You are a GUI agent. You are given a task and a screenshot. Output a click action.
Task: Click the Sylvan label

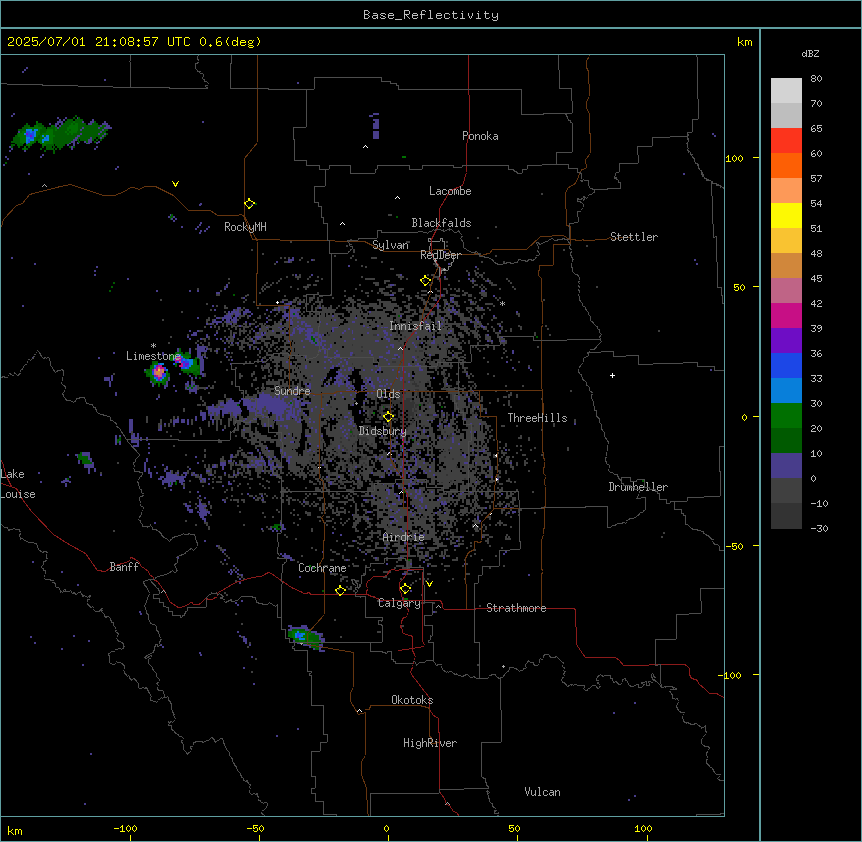tap(390, 245)
